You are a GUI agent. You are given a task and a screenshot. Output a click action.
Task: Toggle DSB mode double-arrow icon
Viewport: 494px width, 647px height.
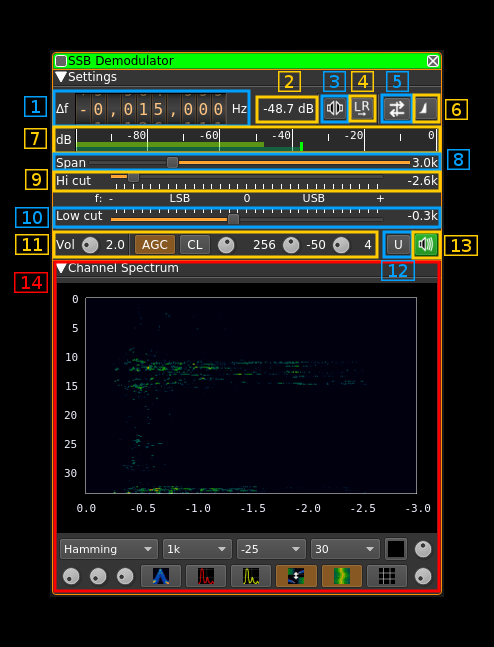pyautogui.click(x=396, y=109)
